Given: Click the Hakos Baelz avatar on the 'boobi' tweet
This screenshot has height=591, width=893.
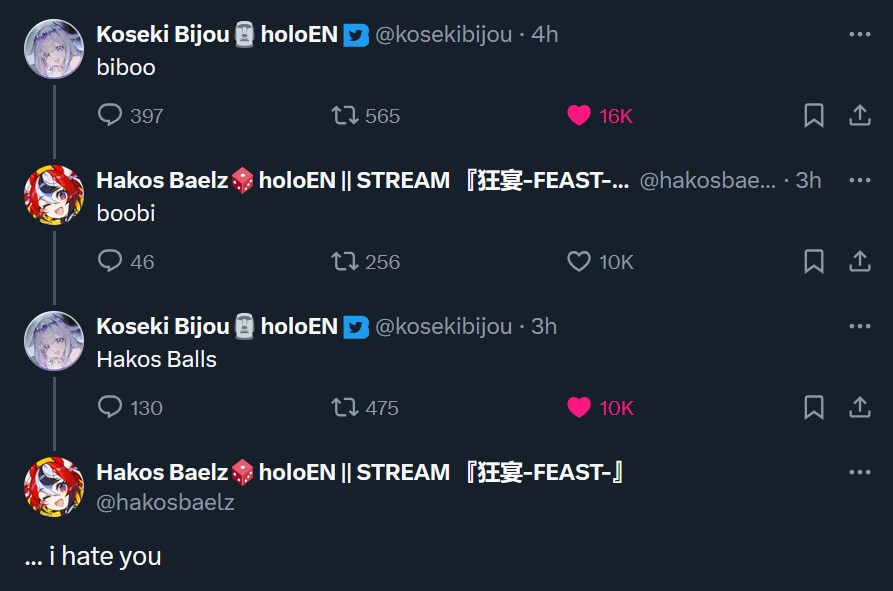Looking at the screenshot, I should 53,194.
